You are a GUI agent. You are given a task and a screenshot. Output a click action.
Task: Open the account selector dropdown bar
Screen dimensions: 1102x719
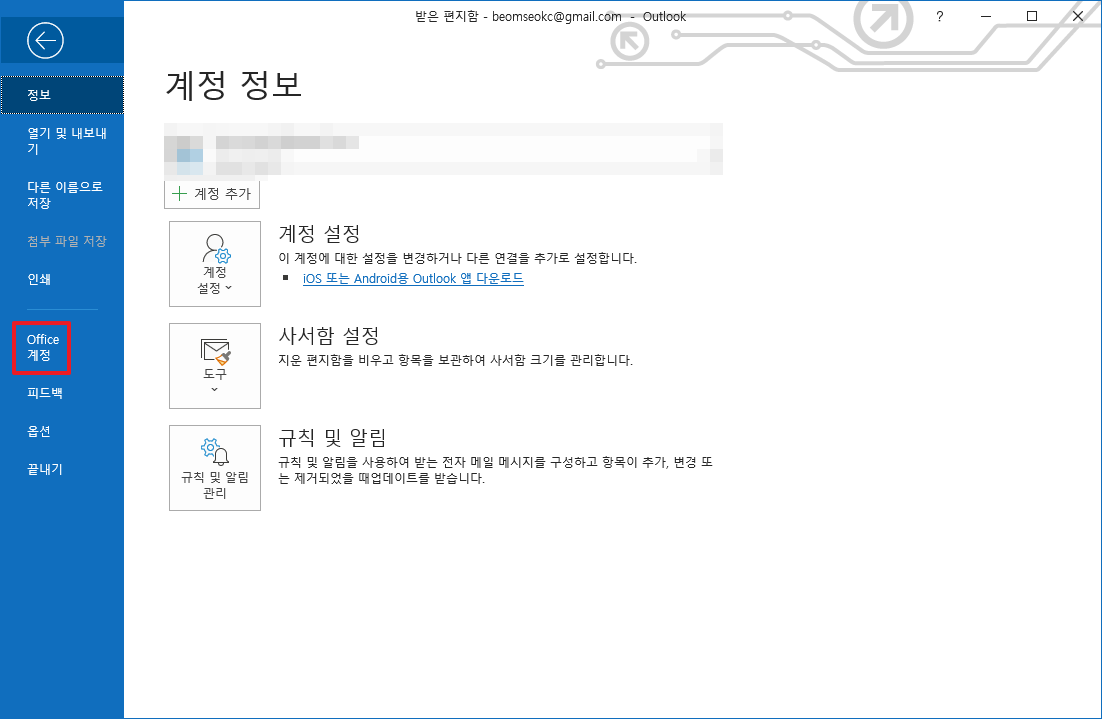[443, 149]
